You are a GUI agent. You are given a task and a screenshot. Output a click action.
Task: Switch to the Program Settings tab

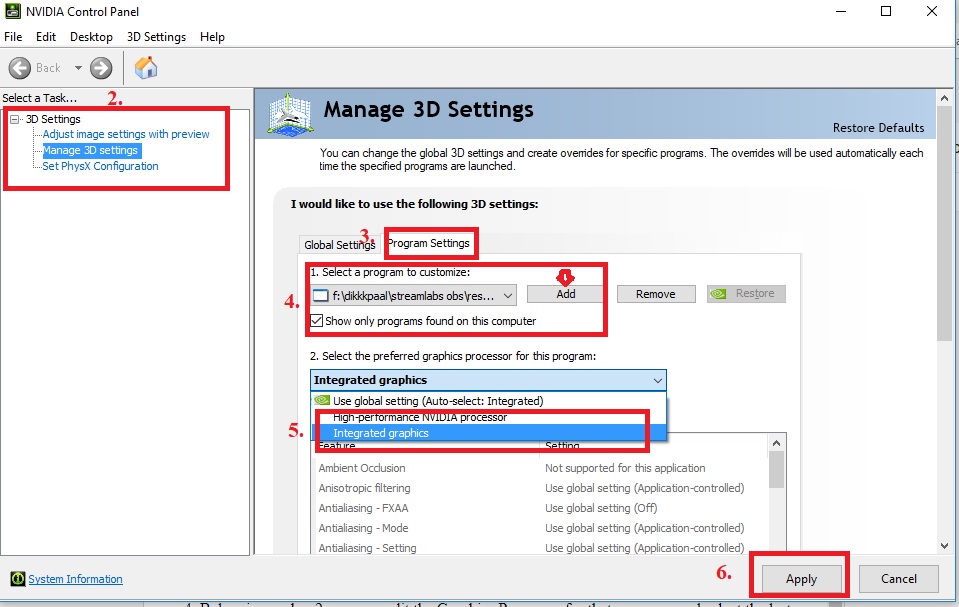pos(429,243)
